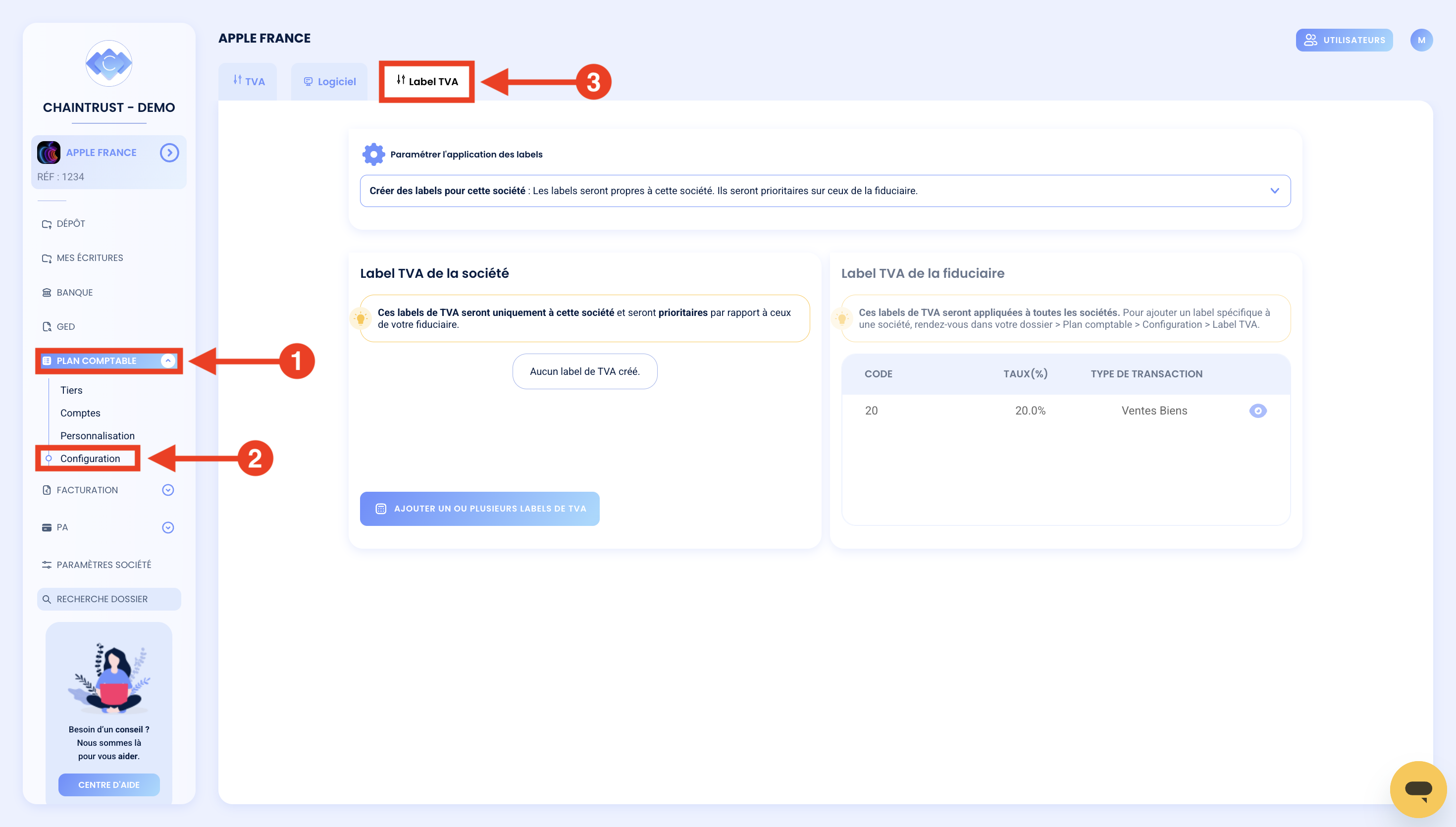The height and width of the screenshot is (827, 1456).
Task: Open the M user avatar menu
Action: 1421,40
